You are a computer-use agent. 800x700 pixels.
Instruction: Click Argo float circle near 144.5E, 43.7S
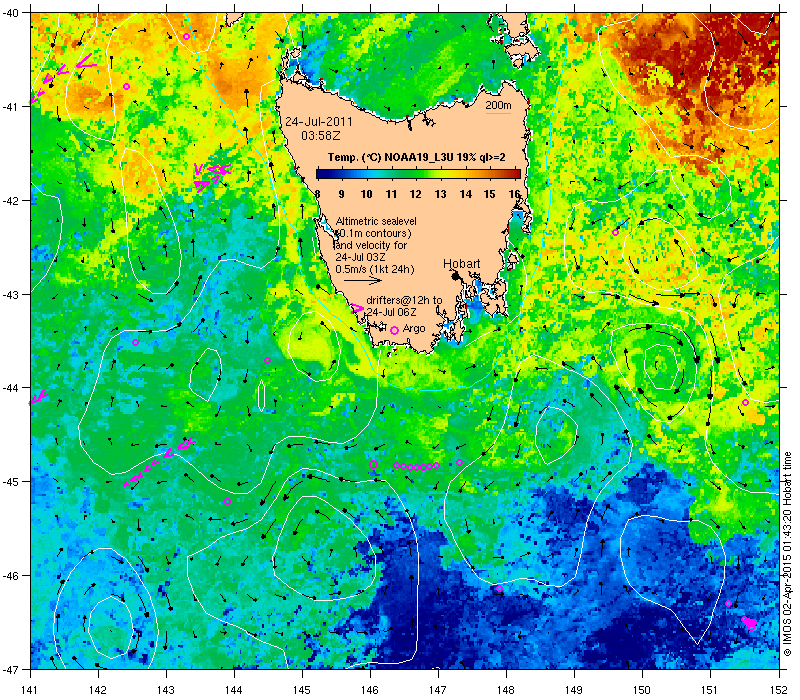click(x=267, y=361)
